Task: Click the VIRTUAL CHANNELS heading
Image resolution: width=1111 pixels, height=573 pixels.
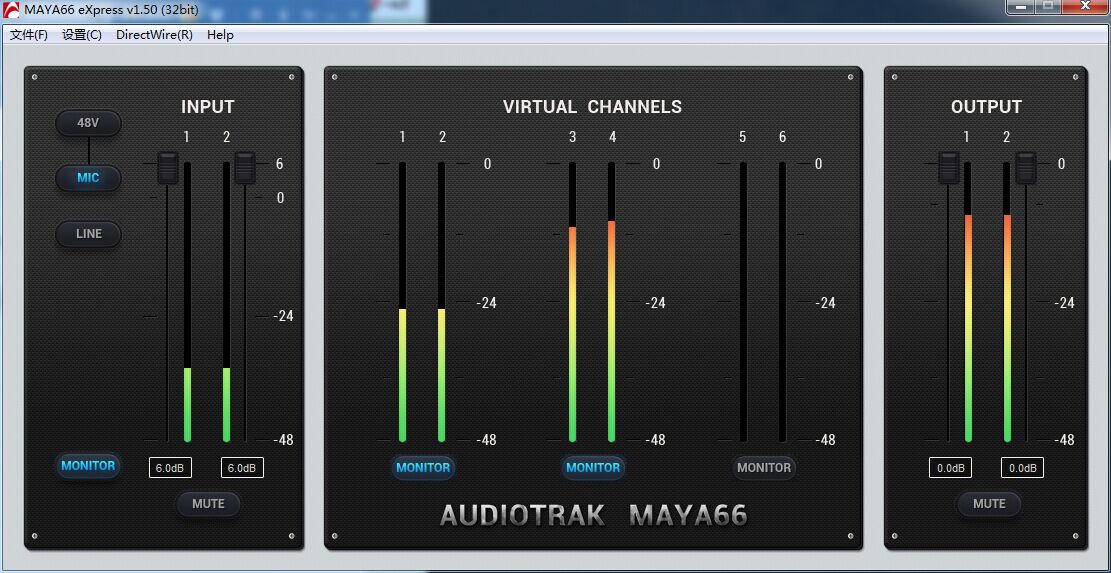Action: tap(592, 107)
